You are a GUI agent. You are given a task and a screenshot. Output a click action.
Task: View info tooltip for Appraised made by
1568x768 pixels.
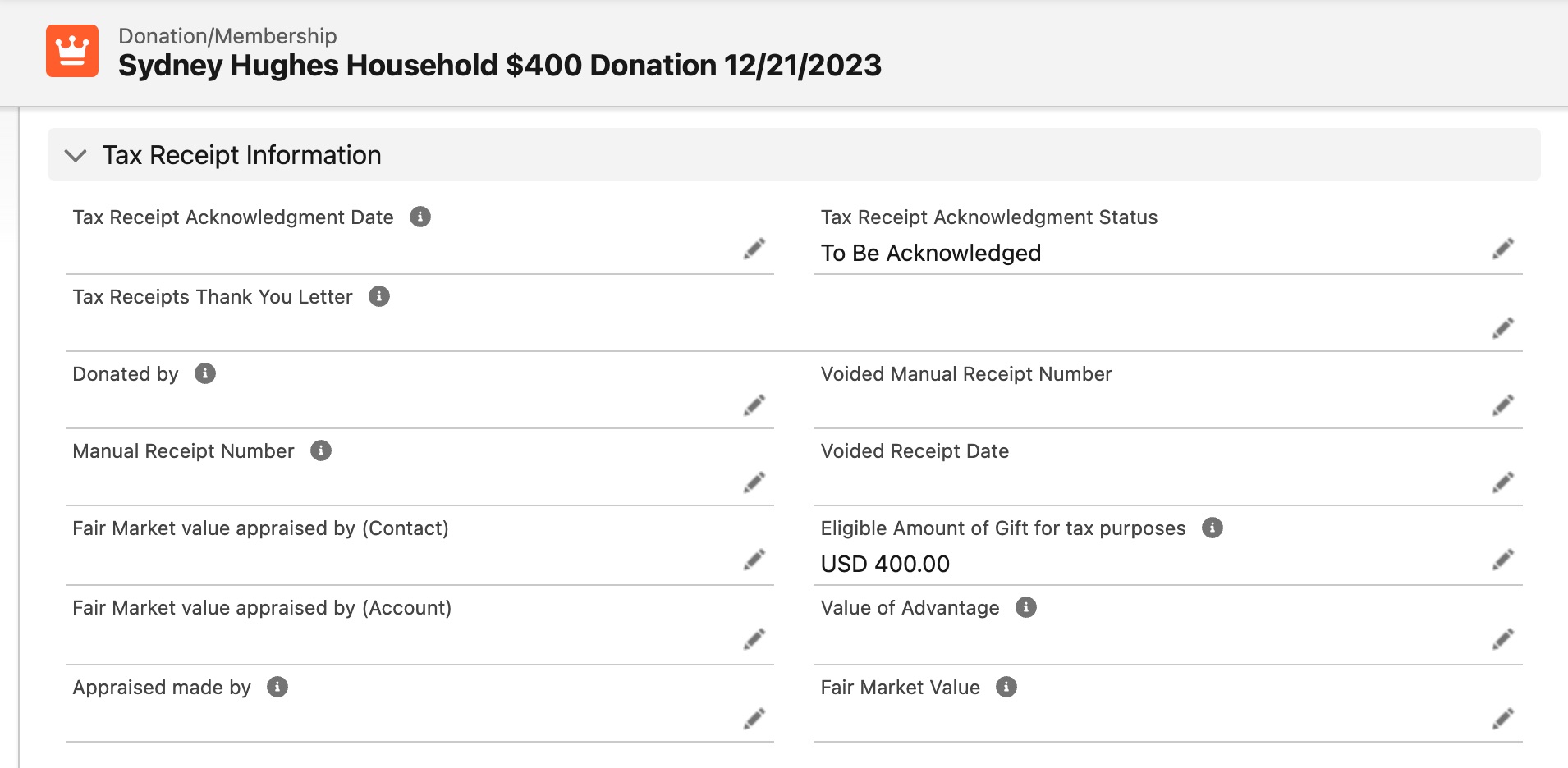coord(279,688)
